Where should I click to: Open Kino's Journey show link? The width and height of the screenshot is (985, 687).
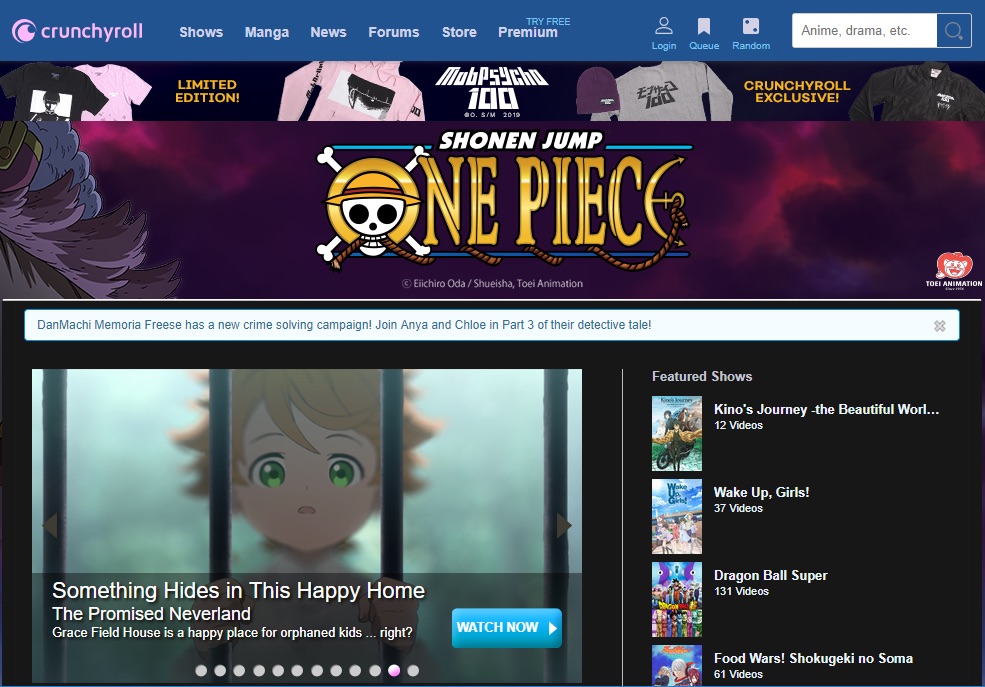tap(826, 409)
